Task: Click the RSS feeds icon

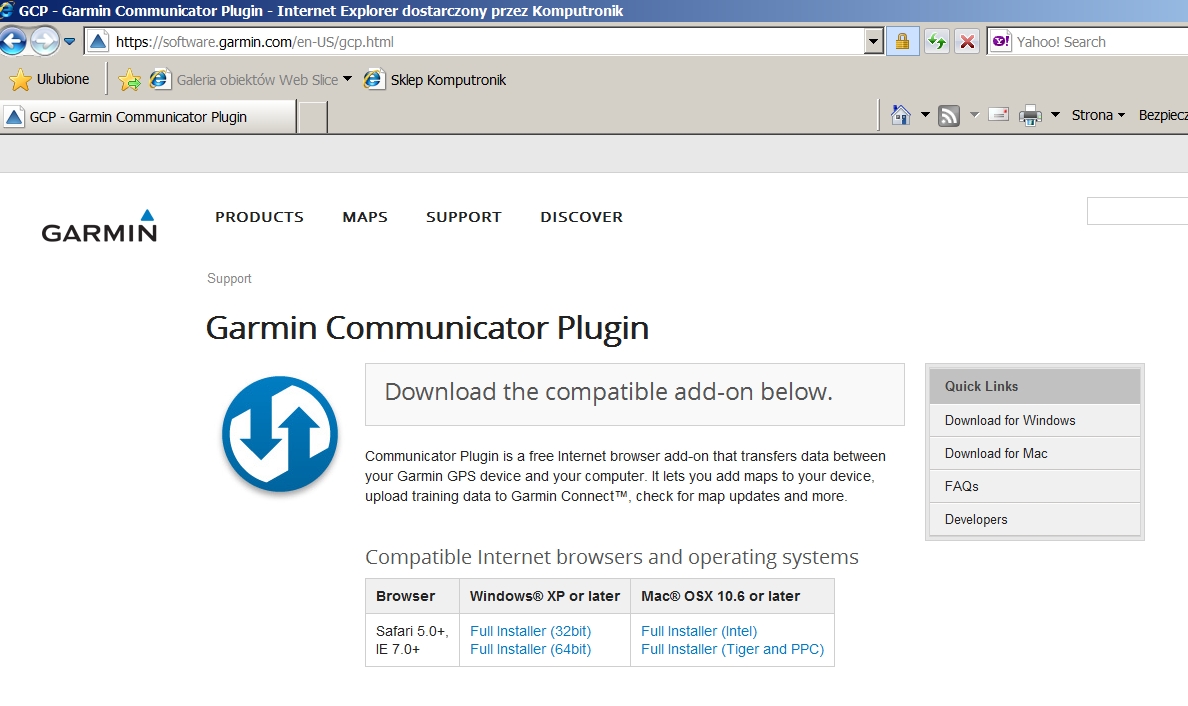Action: coord(949,115)
